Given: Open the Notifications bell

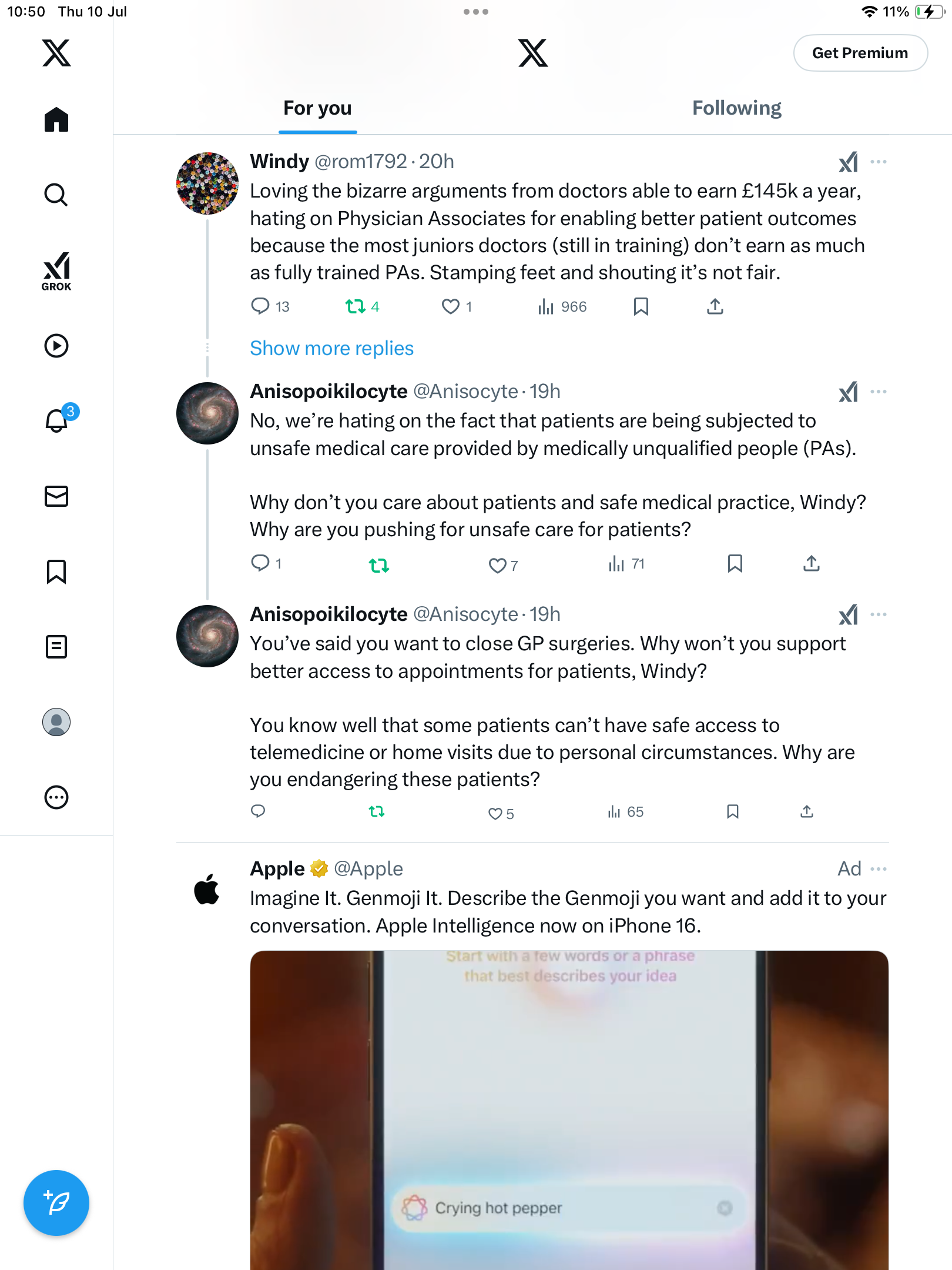Looking at the screenshot, I should (x=58, y=420).
